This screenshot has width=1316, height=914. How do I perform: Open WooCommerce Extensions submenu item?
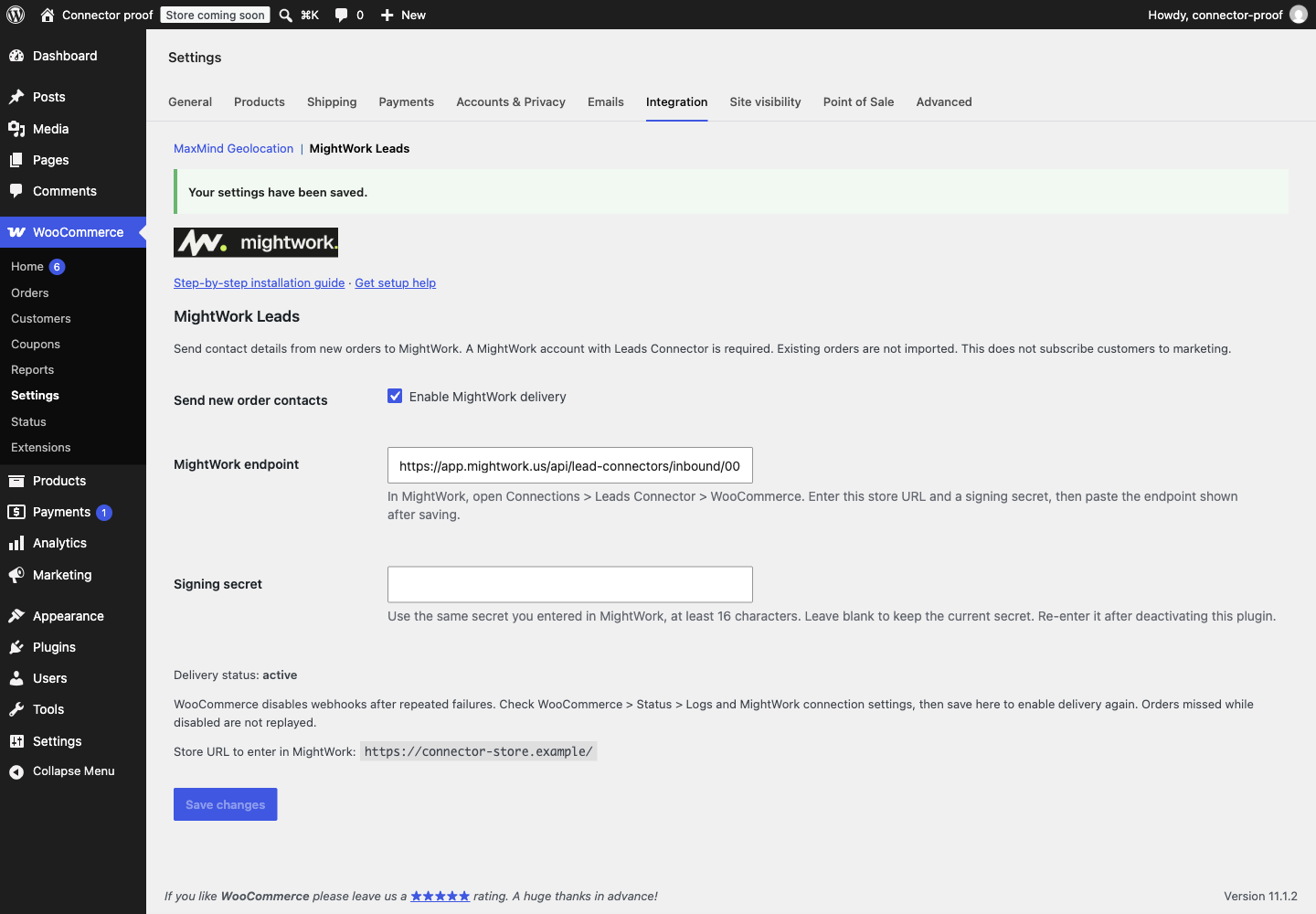pos(41,447)
